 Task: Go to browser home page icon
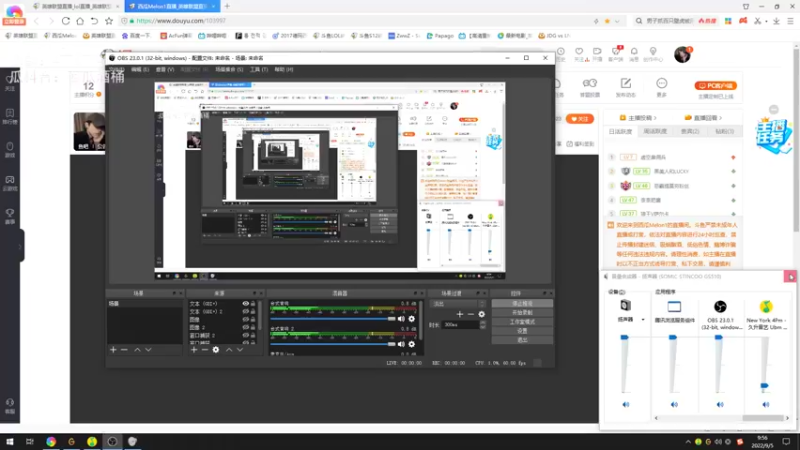[x=80, y=21]
